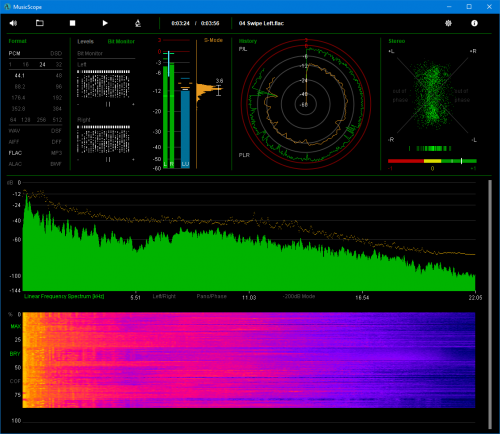The height and width of the screenshot is (434, 500).
Task: Stop playback with the square button
Action: (72, 23)
